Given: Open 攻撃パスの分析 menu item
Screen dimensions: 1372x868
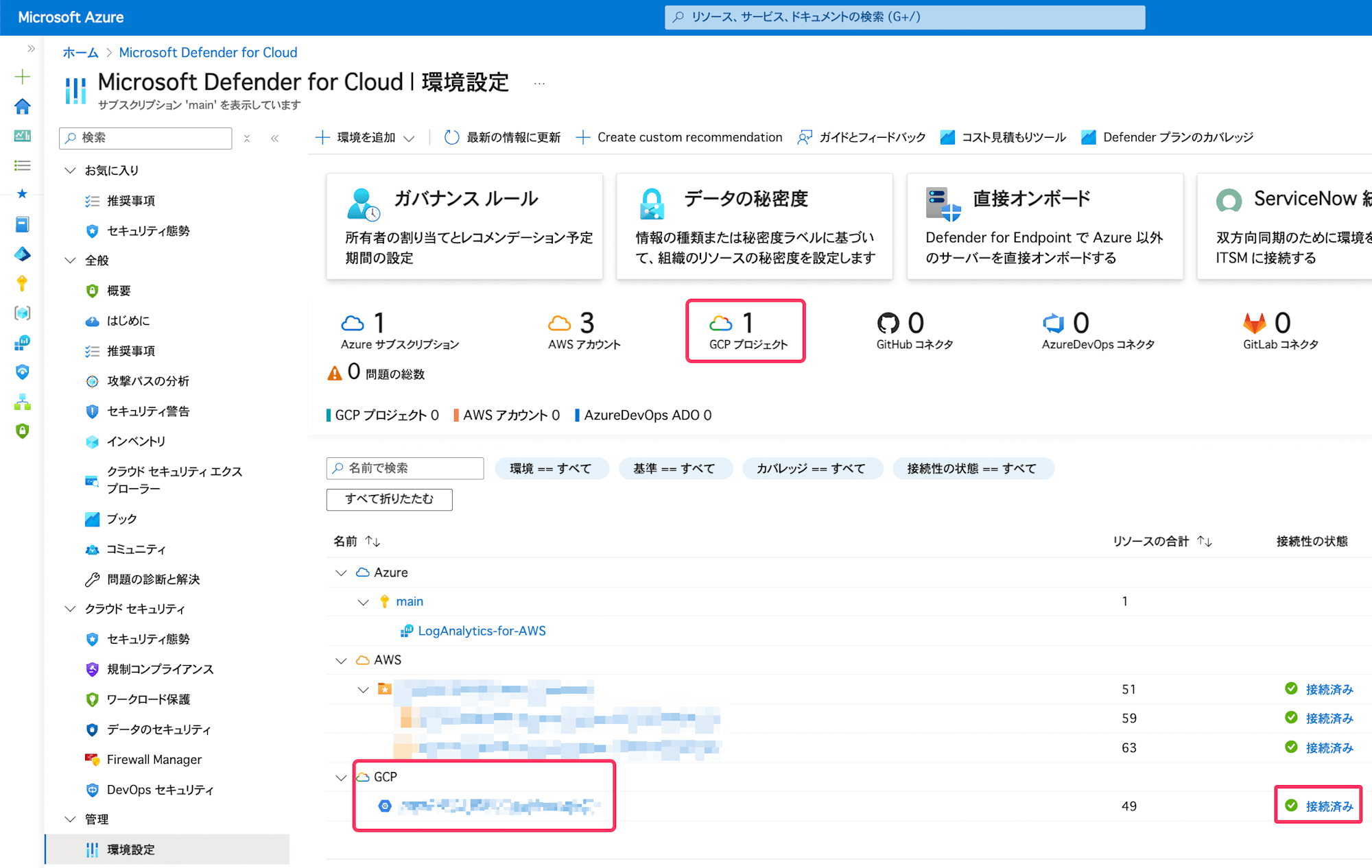Looking at the screenshot, I should coord(148,381).
